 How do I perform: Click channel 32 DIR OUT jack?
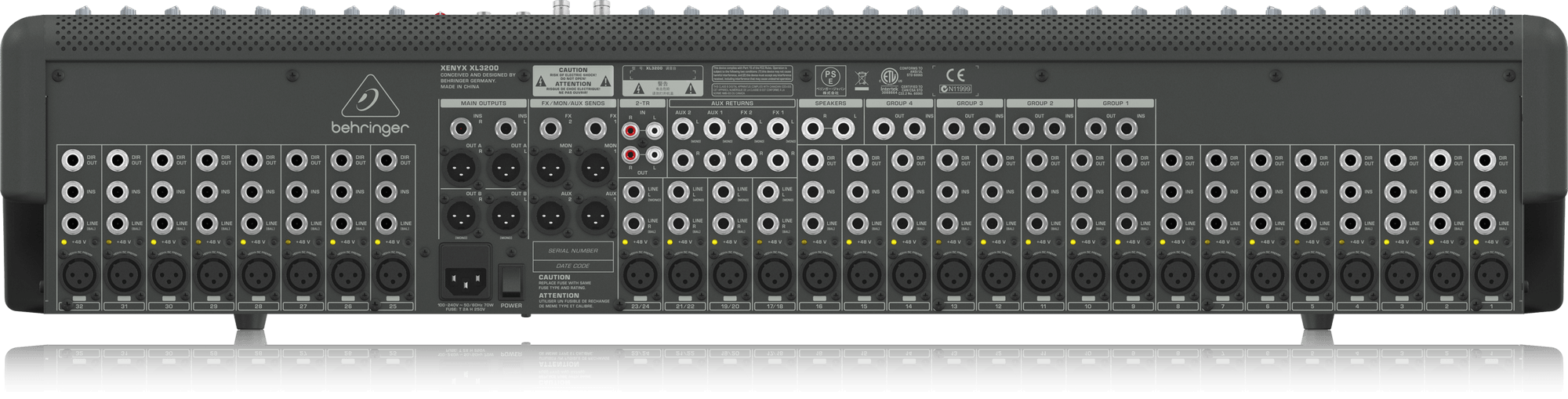(73, 162)
